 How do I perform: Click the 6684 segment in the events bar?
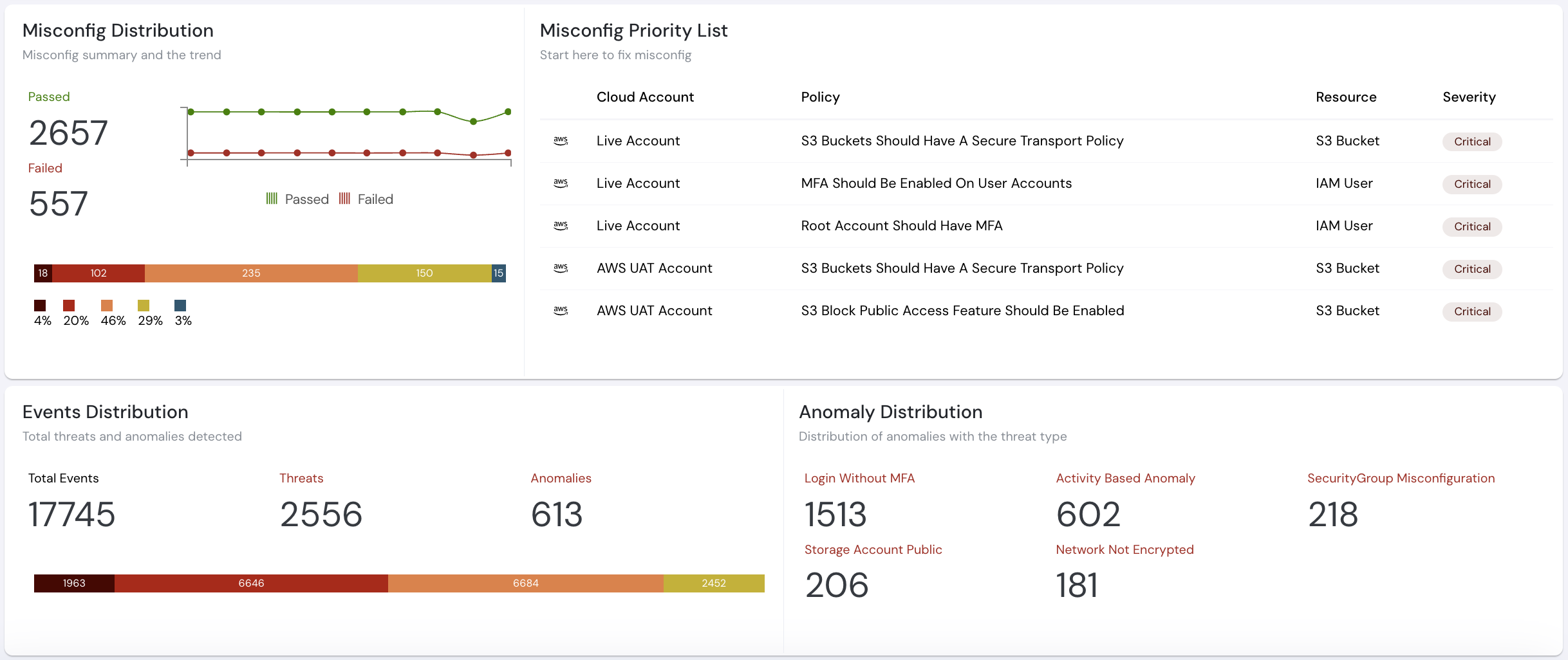(x=525, y=583)
